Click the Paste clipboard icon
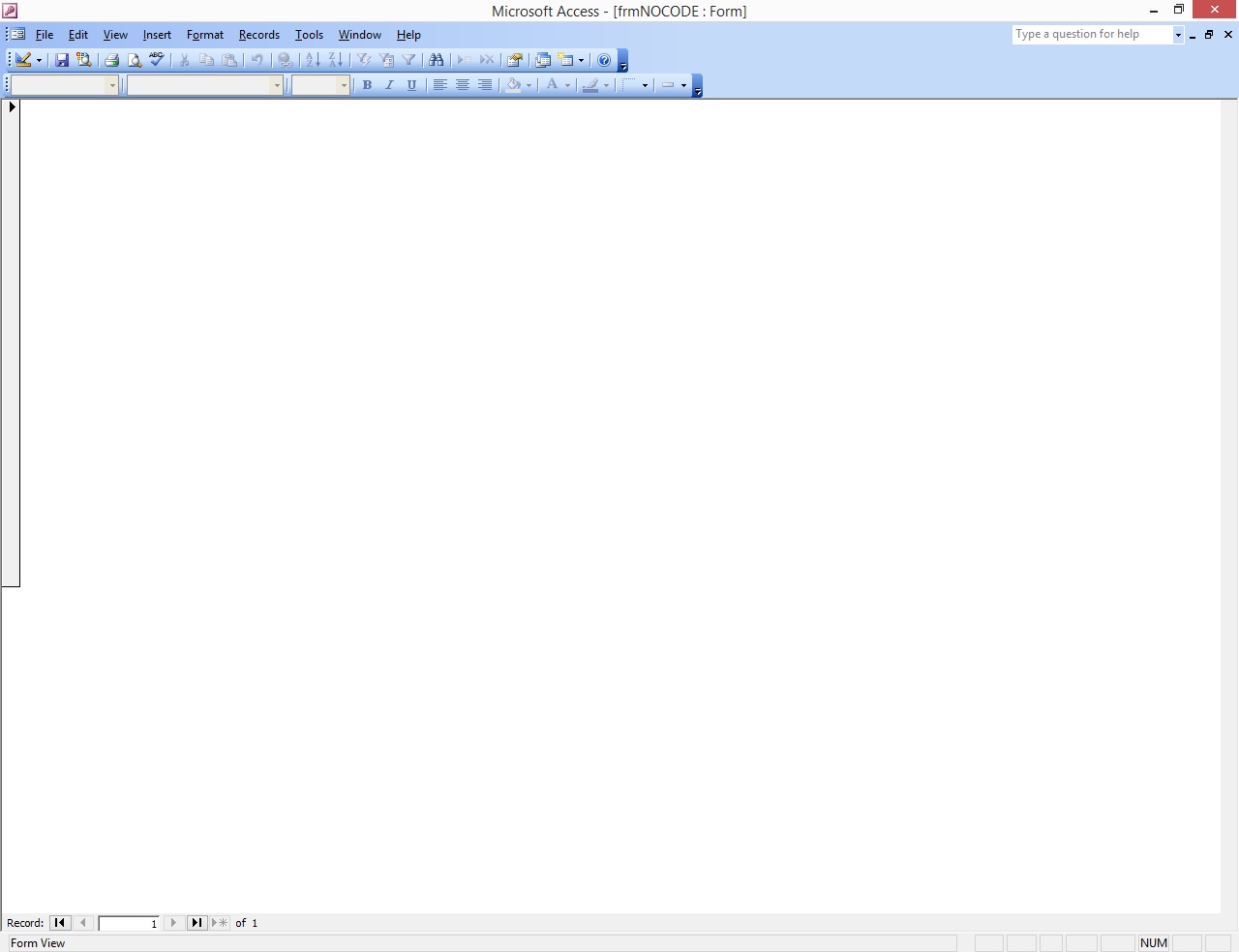This screenshot has height=952, width=1239. 229,60
